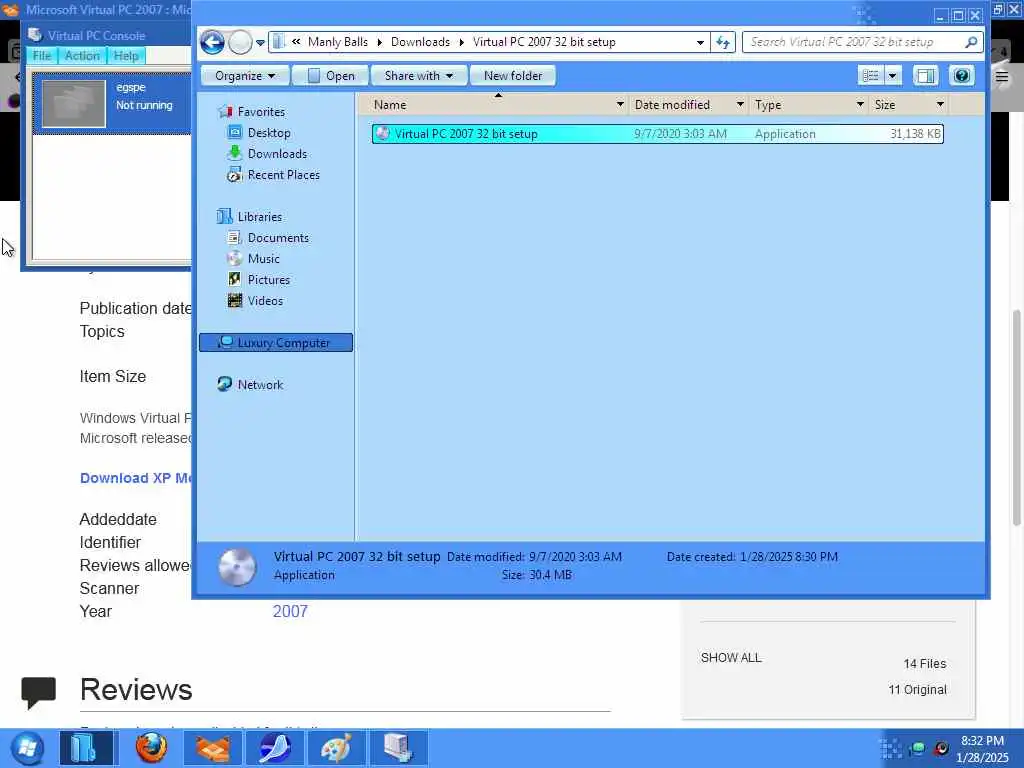Click the New folder button
This screenshot has width=1024, height=768.
513,76
